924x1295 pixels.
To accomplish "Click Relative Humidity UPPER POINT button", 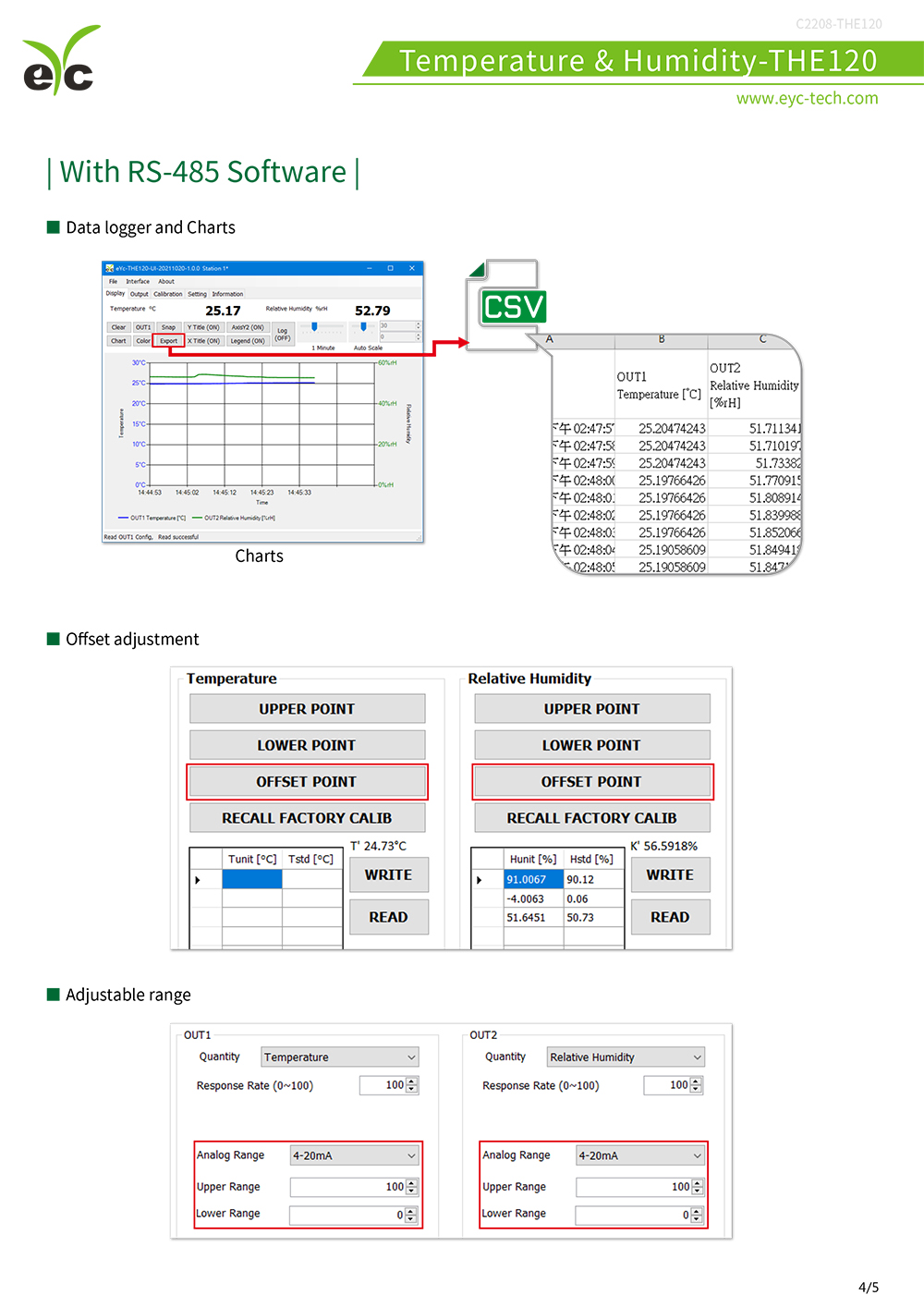I will point(592,709).
